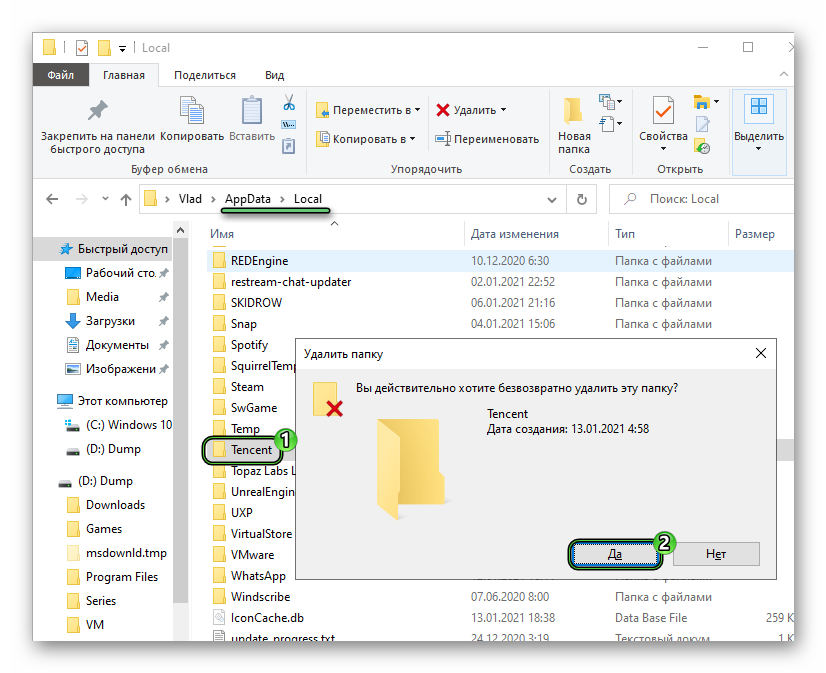Switch to the 'Вид' ribbon tab
The image size is (826, 673).
(x=274, y=75)
